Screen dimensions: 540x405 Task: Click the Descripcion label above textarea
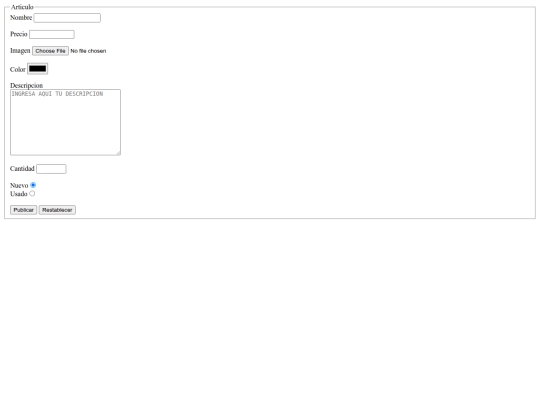tap(27, 85)
